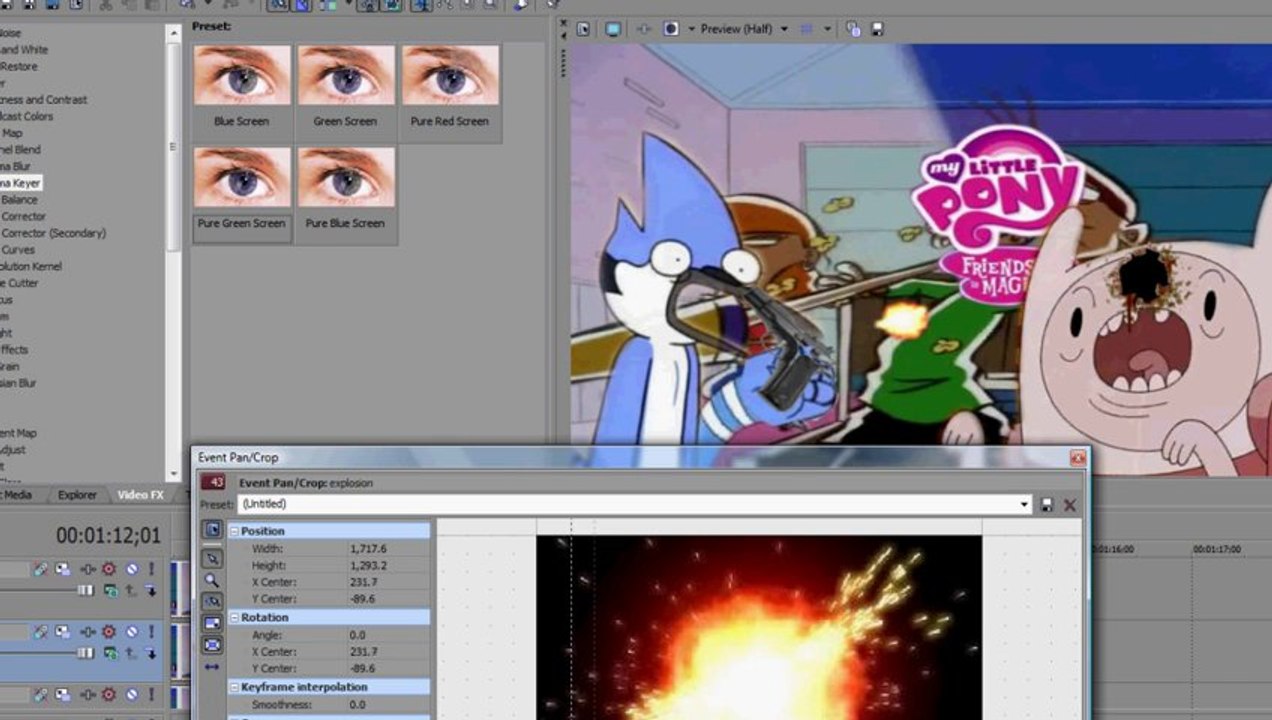Save the Pan/Crop preset
This screenshot has height=720, width=1272.
pyautogui.click(x=1047, y=505)
